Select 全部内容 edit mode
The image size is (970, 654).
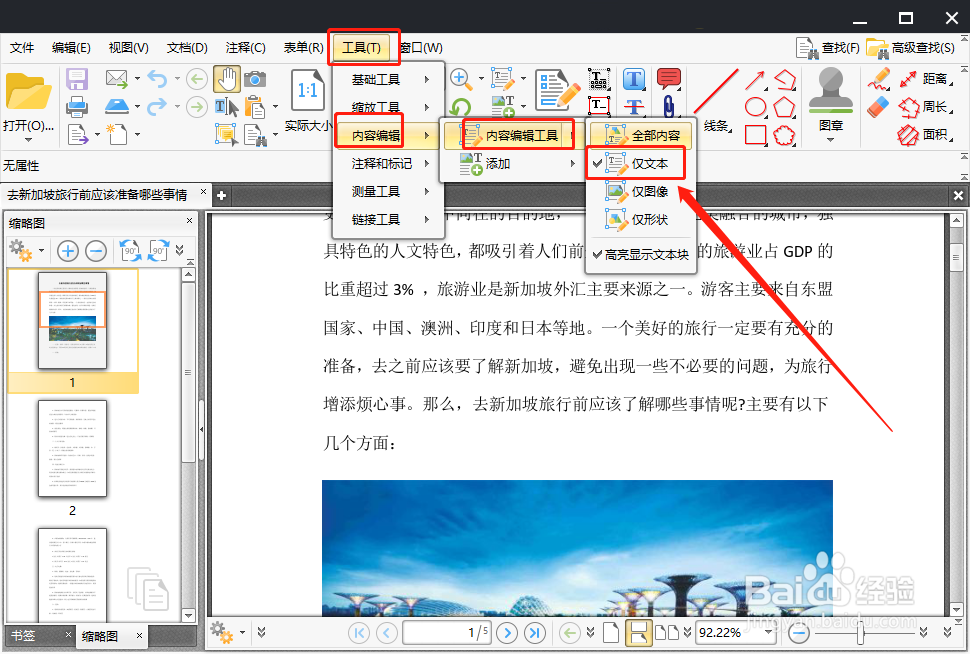640,136
